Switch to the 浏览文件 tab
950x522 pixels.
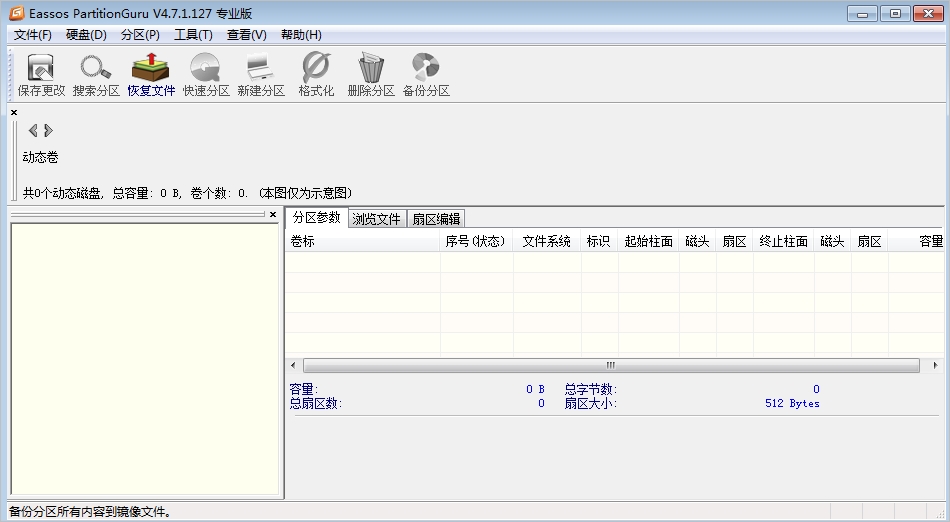[376, 219]
